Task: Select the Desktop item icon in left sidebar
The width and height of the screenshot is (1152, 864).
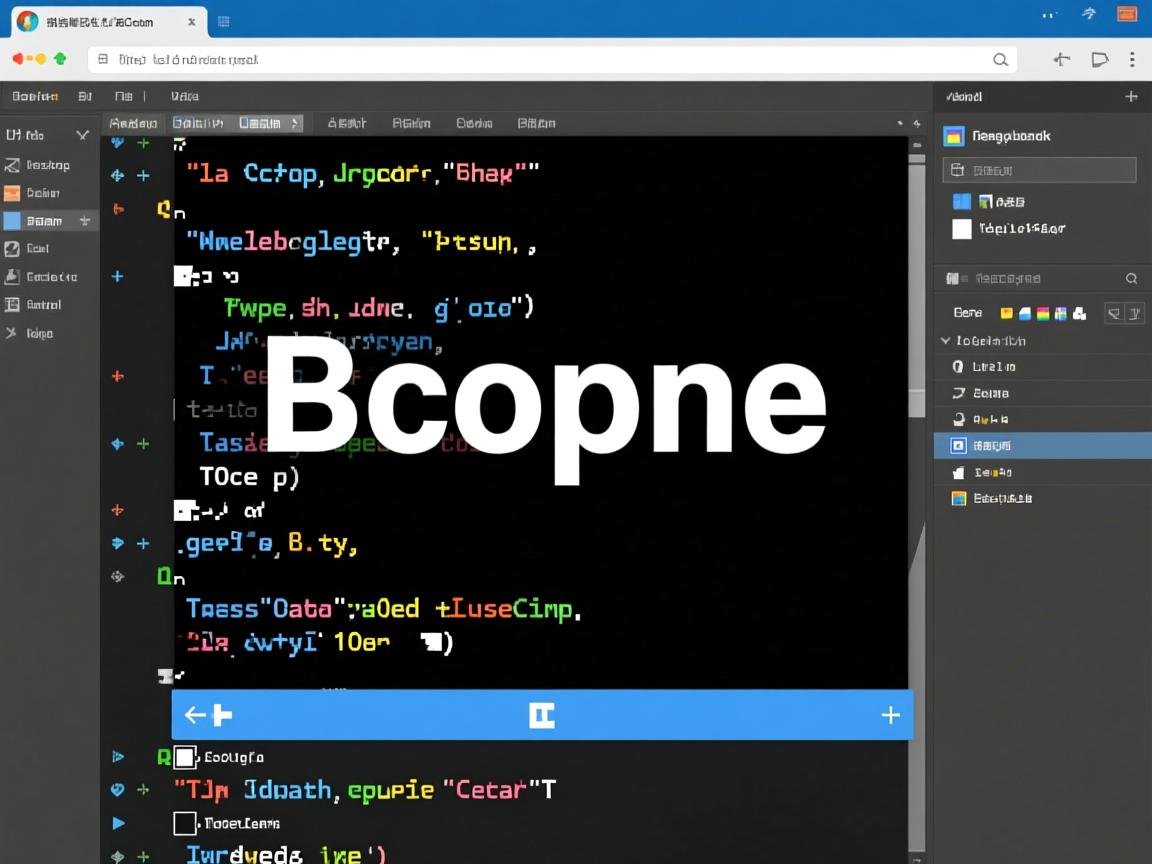Action: tap(12, 165)
